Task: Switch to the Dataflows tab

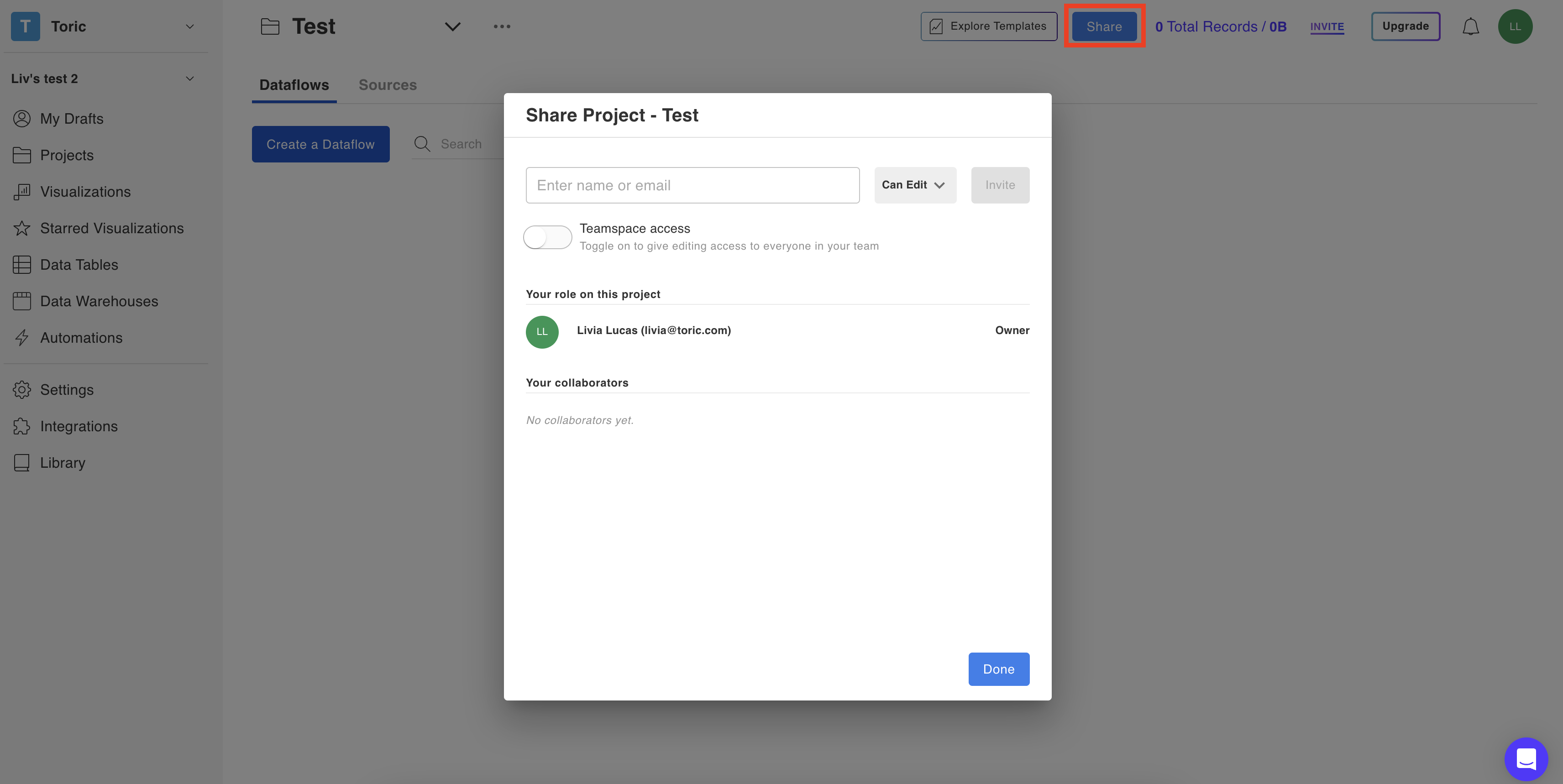Action: coord(294,85)
